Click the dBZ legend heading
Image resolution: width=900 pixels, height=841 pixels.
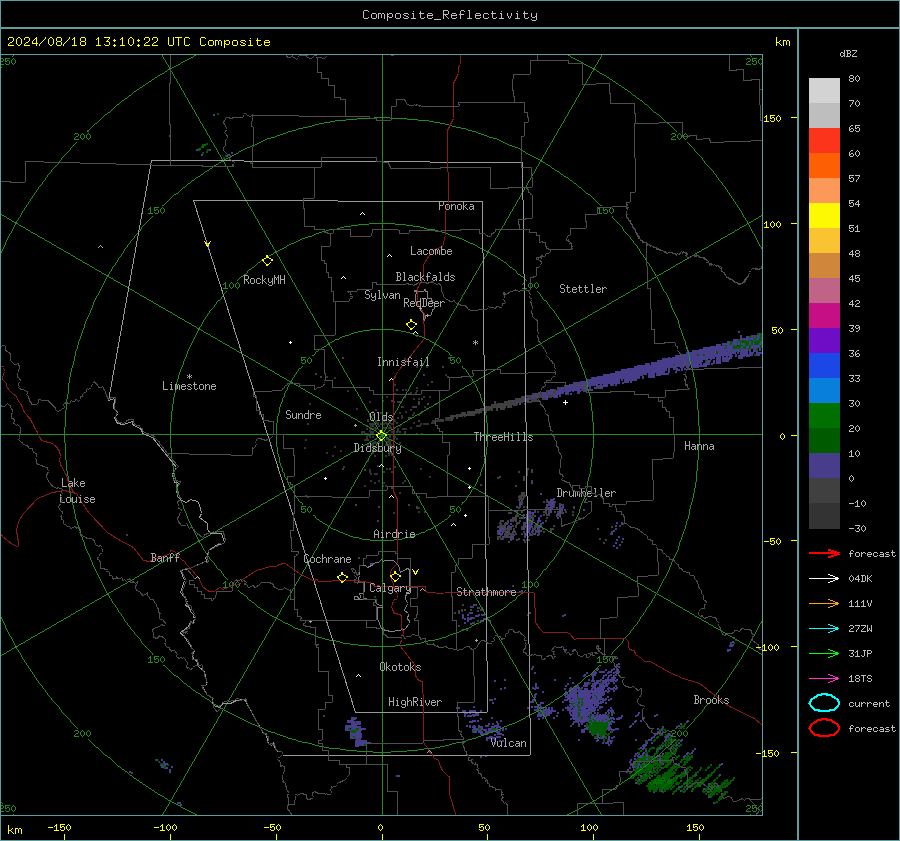point(848,53)
